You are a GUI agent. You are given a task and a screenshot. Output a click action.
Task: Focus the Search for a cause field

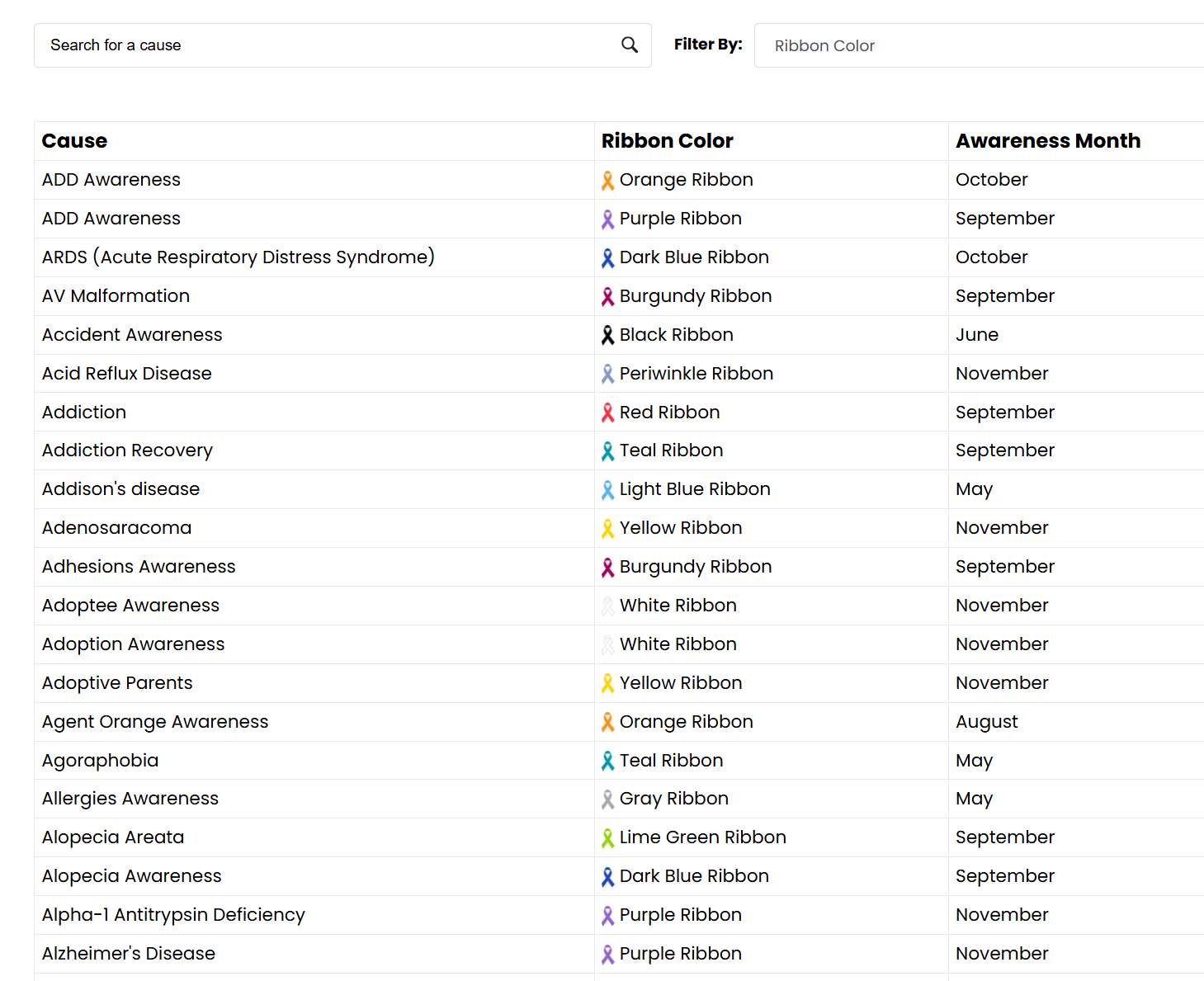(x=330, y=45)
